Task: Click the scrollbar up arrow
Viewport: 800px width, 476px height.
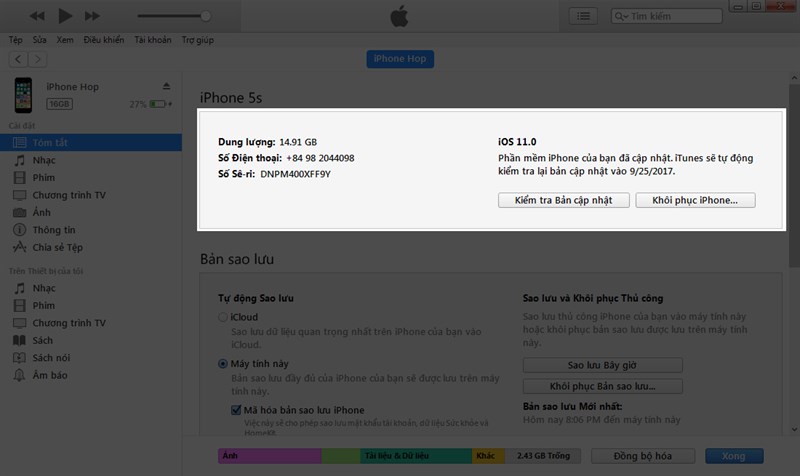Action: 794,78
